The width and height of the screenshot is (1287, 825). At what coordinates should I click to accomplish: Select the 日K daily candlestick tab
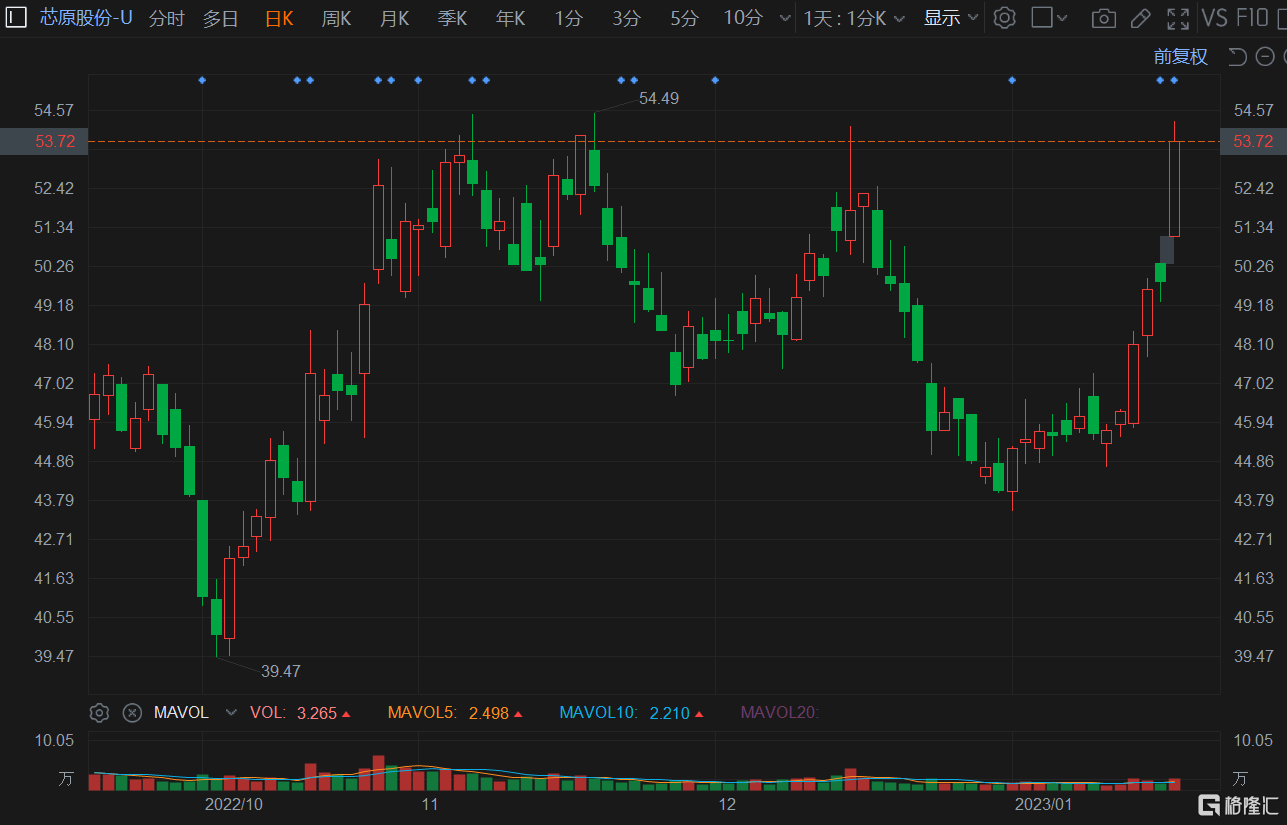[279, 18]
